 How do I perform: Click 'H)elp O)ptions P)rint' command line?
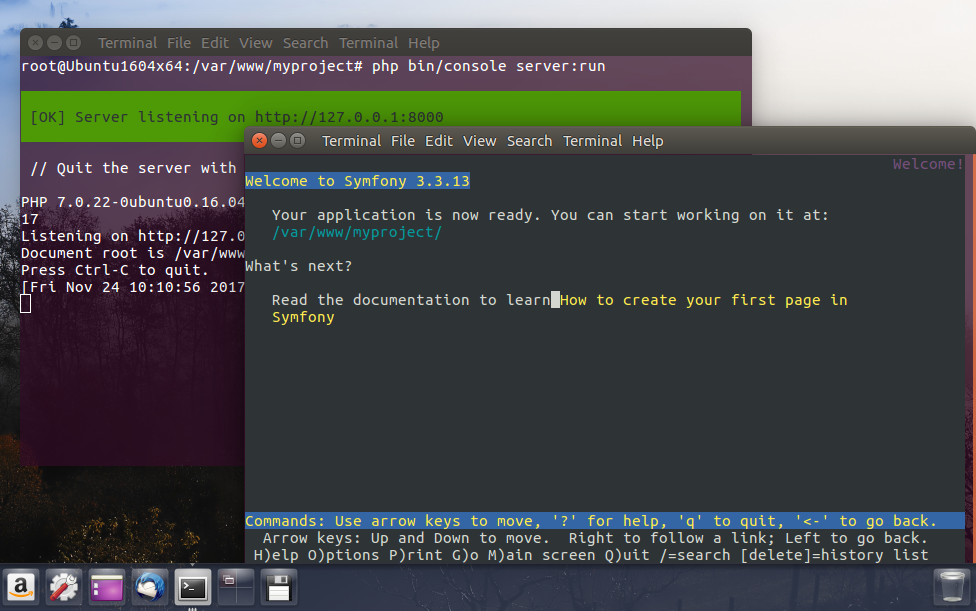(x=591, y=555)
